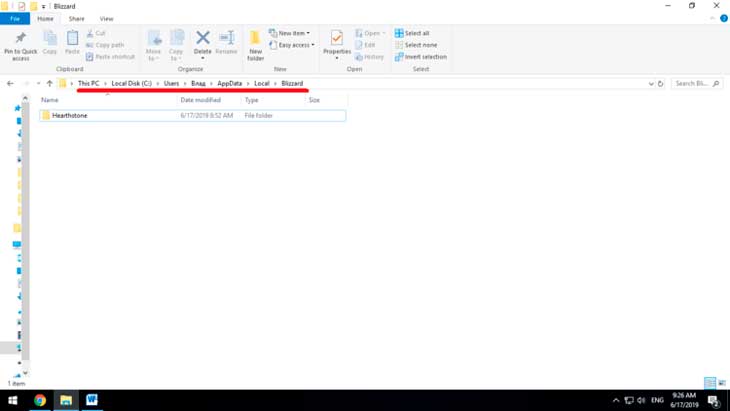Expand the New item dropdown
Viewport: 730px width, 411px height.
[x=292, y=33]
